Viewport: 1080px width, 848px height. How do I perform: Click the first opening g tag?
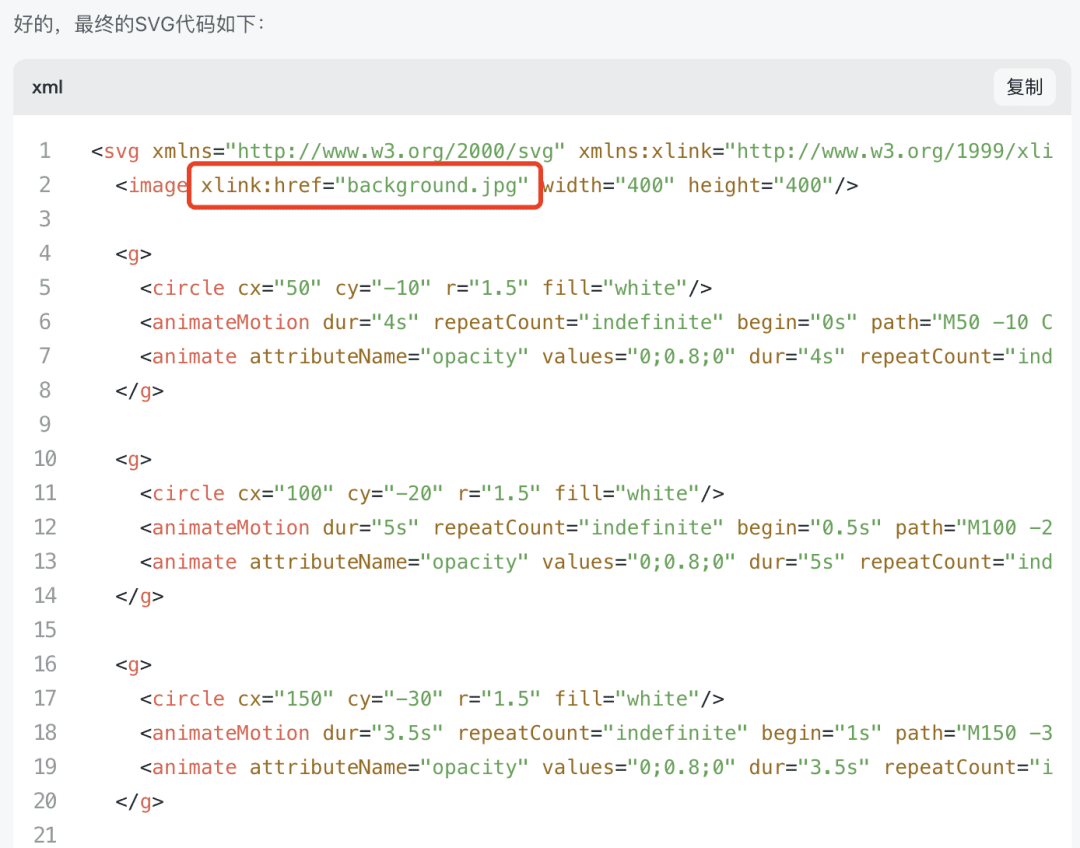[x=134, y=254]
